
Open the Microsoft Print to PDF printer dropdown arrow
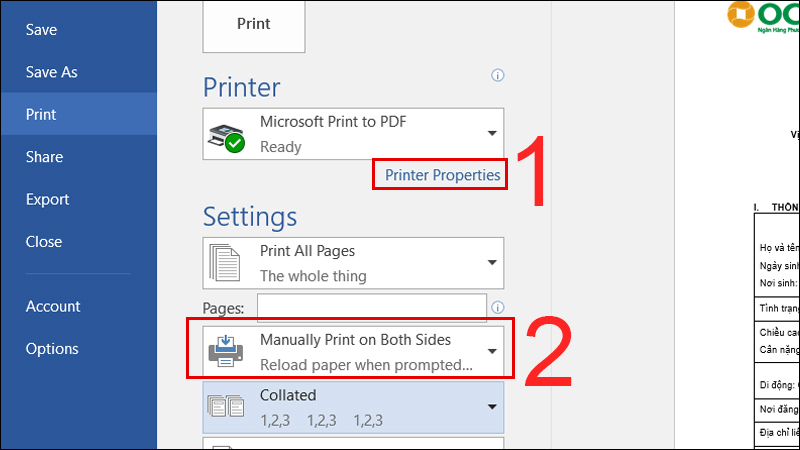492,134
